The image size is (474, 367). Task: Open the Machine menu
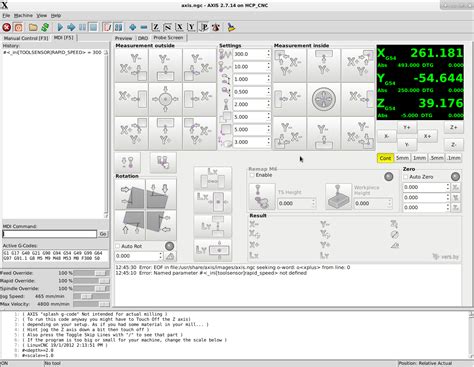[x=23, y=16]
